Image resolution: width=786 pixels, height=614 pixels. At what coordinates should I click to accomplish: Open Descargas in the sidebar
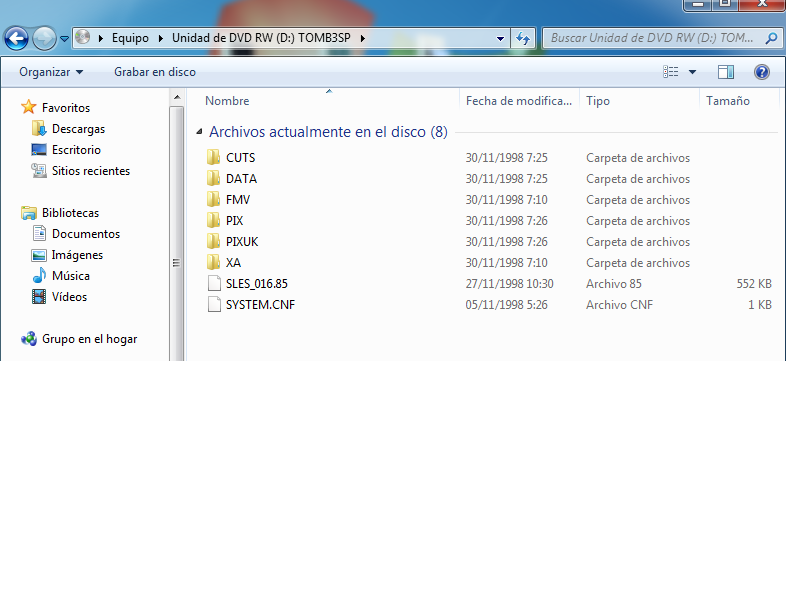point(79,129)
